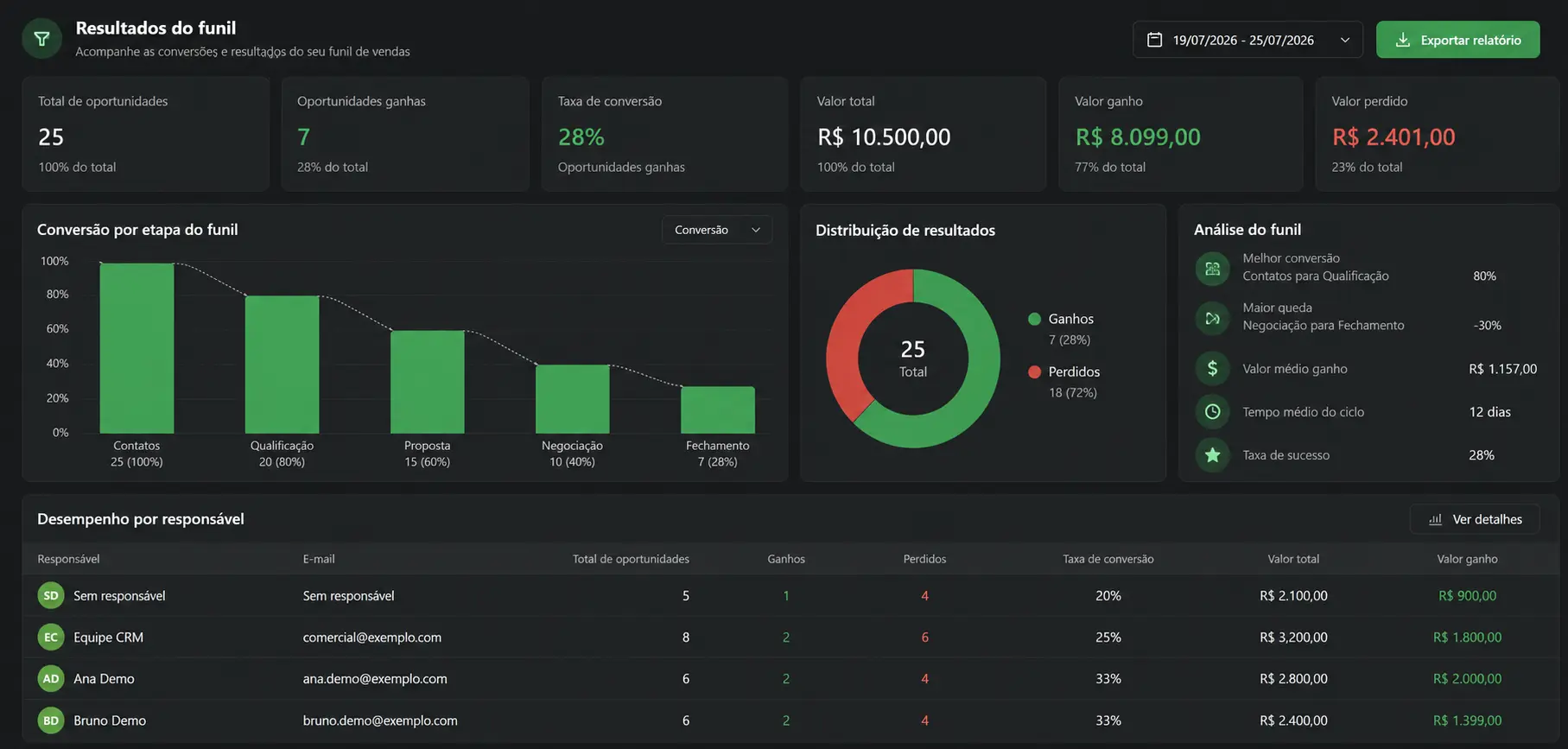Click the bruno.demo@exemplo.com email cell
The height and width of the screenshot is (749, 1568).
pos(380,720)
